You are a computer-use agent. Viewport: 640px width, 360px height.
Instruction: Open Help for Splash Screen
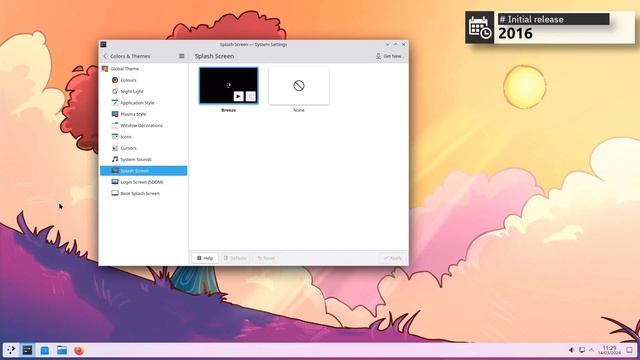click(x=205, y=258)
